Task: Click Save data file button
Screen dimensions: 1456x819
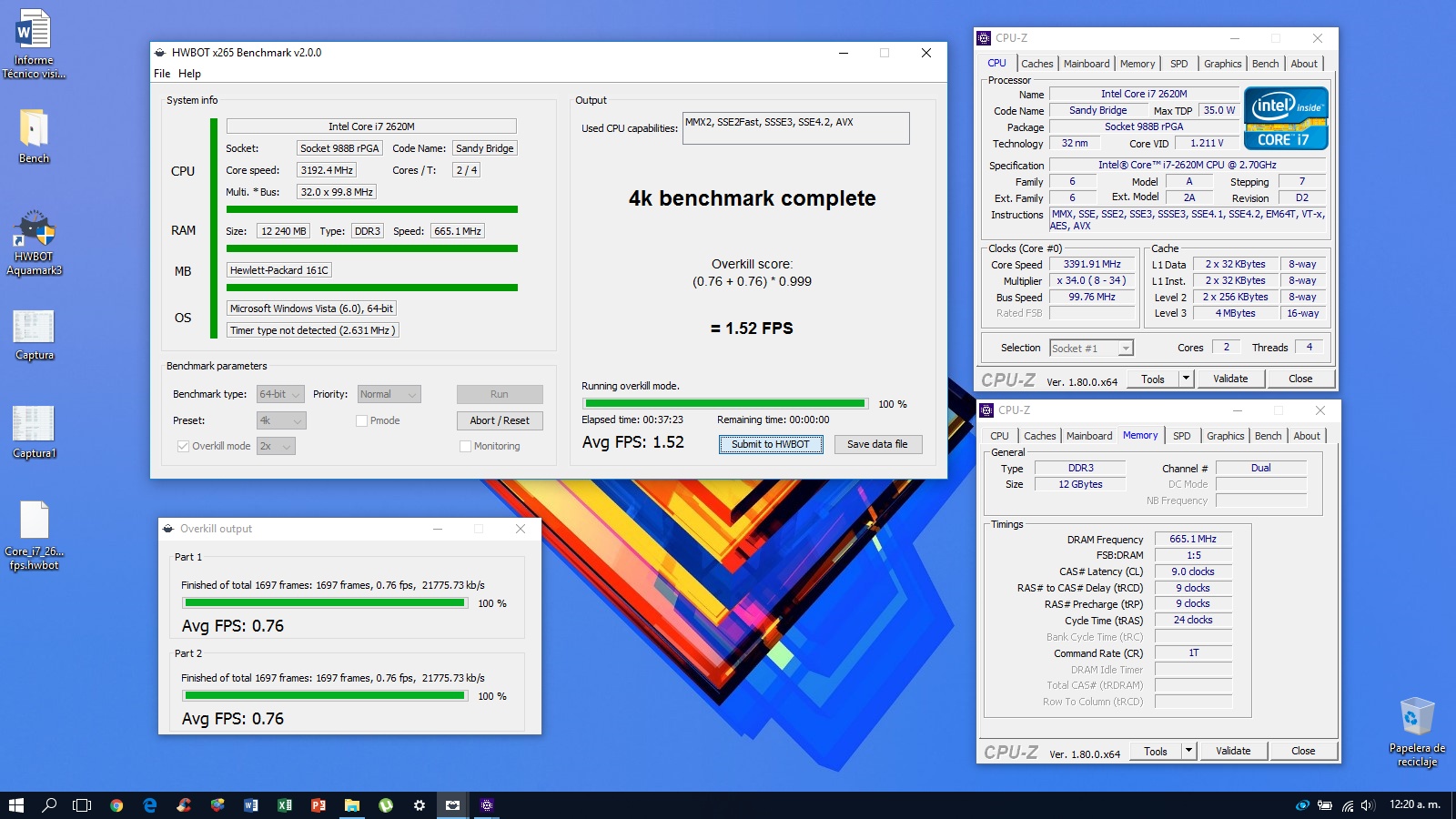Action: (877, 444)
